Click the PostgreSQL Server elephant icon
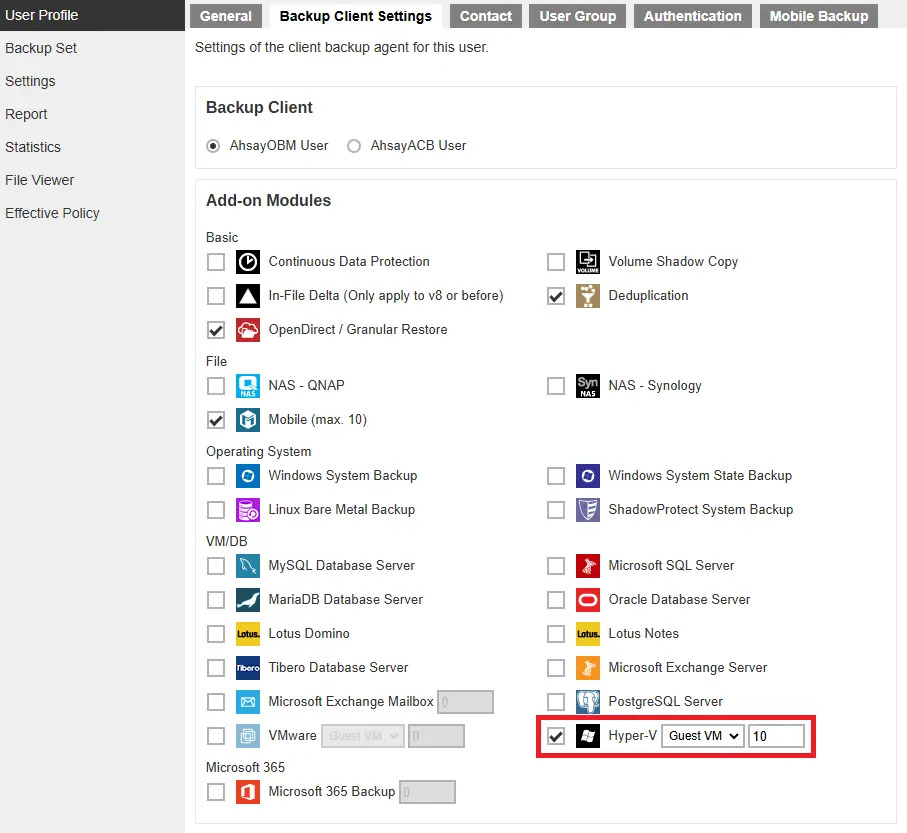The image size is (907, 833). 588,702
